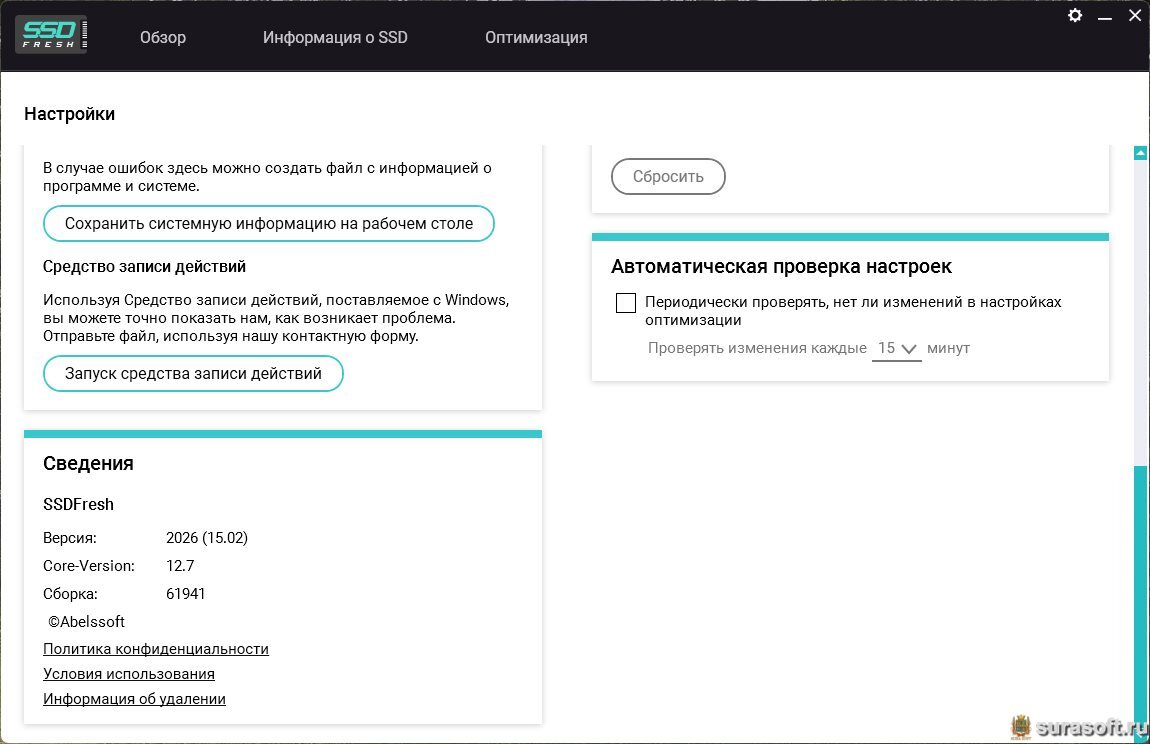Screen dimensions: 1150x744
Task: Click the Сведения section heading
Action: tap(88, 463)
